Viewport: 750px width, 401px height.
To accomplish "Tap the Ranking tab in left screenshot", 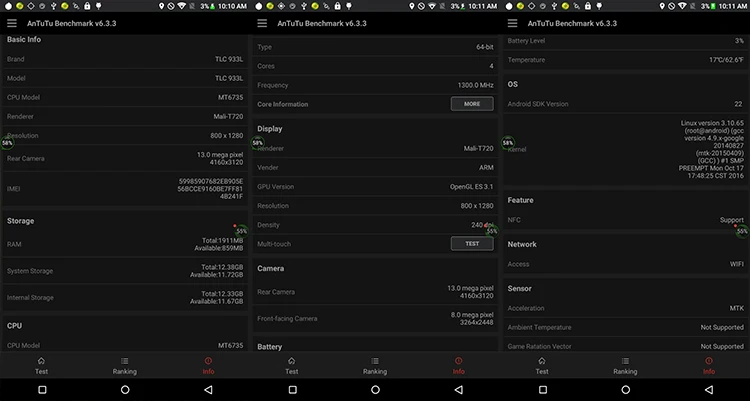I will coord(124,366).
